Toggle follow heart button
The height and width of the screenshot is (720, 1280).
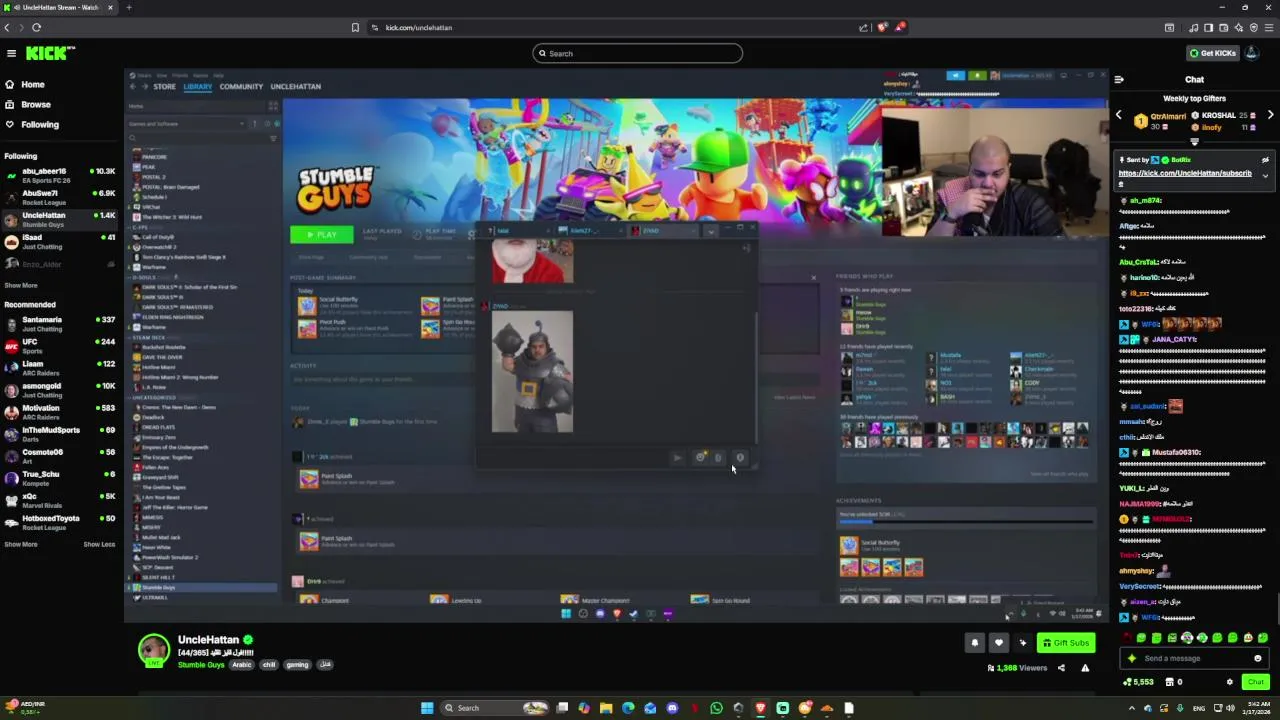(998, 643)
